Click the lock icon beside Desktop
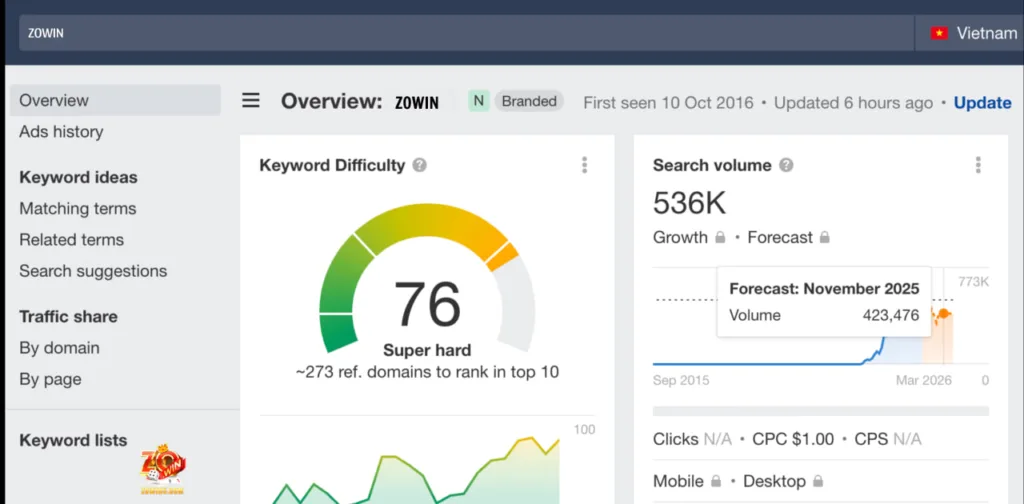 pos(818,482)
